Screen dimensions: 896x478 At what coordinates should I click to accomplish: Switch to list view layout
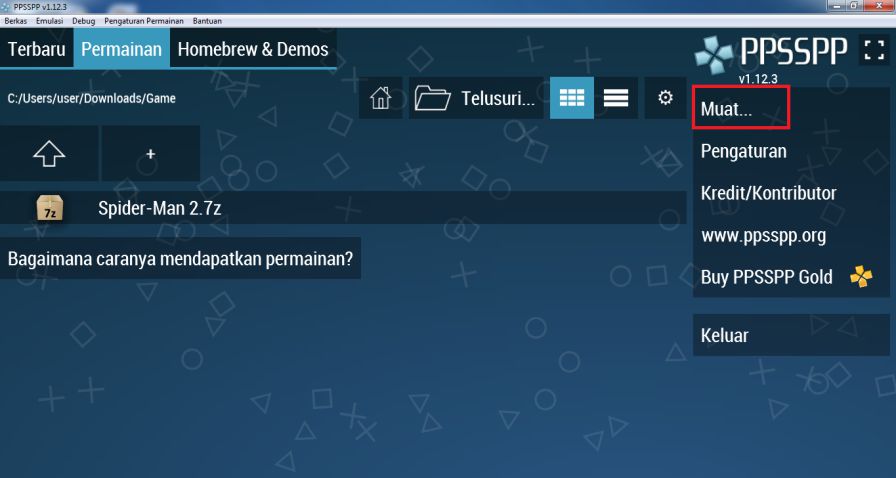[616, 98]
